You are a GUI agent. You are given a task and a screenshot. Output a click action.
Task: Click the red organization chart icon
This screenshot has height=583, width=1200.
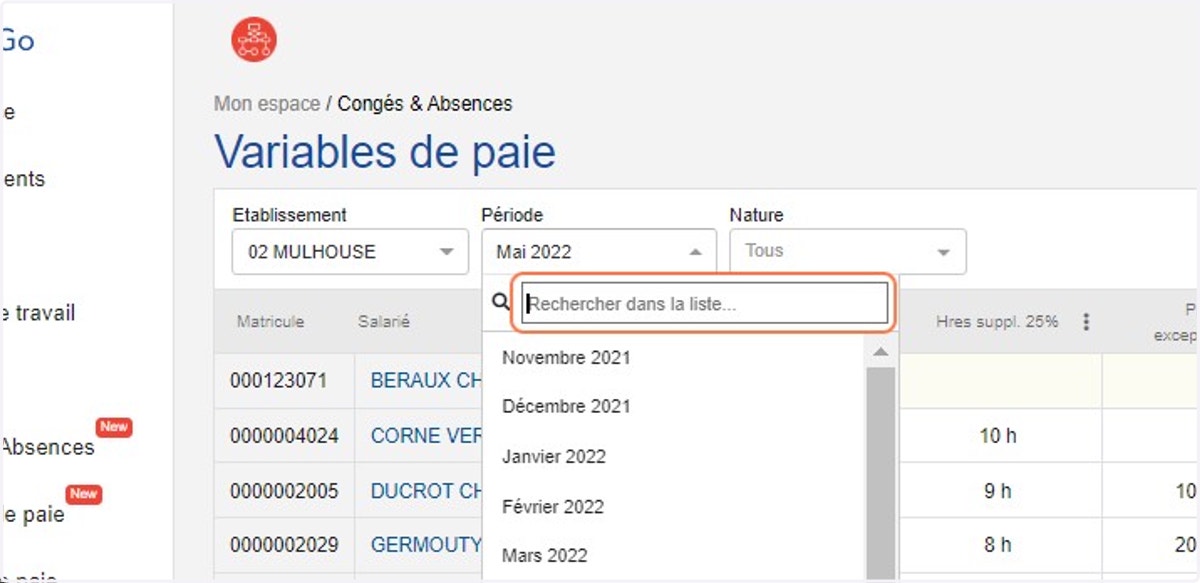tap(254, 40)
